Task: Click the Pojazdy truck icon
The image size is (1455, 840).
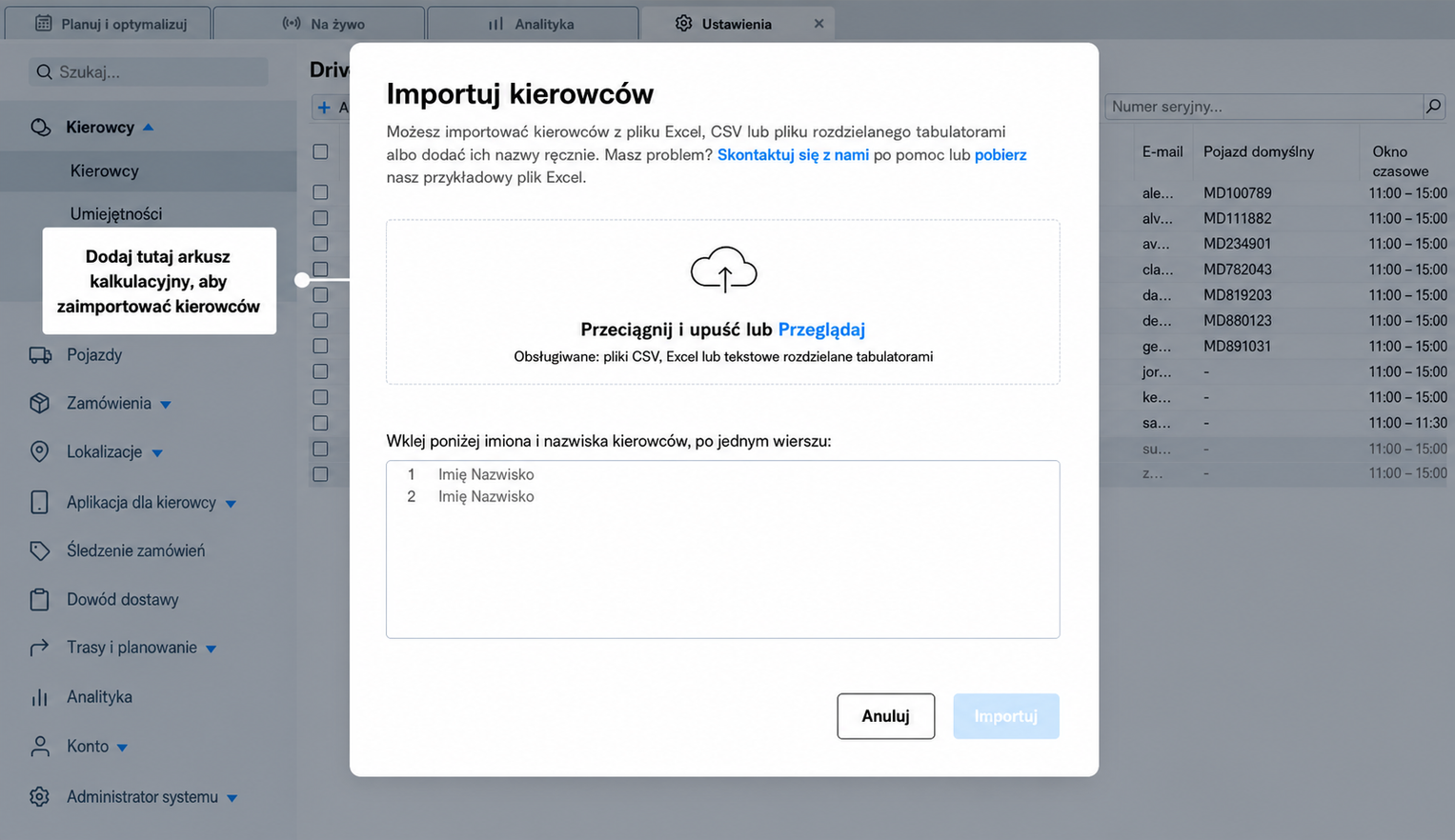Action: coord(40,355)
